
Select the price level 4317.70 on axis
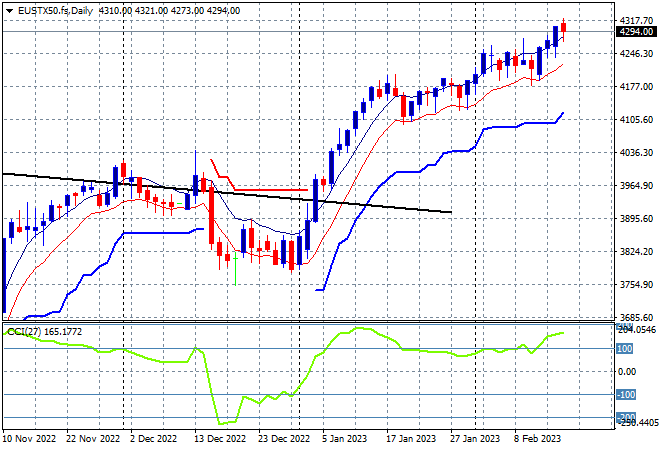point(636,20)
